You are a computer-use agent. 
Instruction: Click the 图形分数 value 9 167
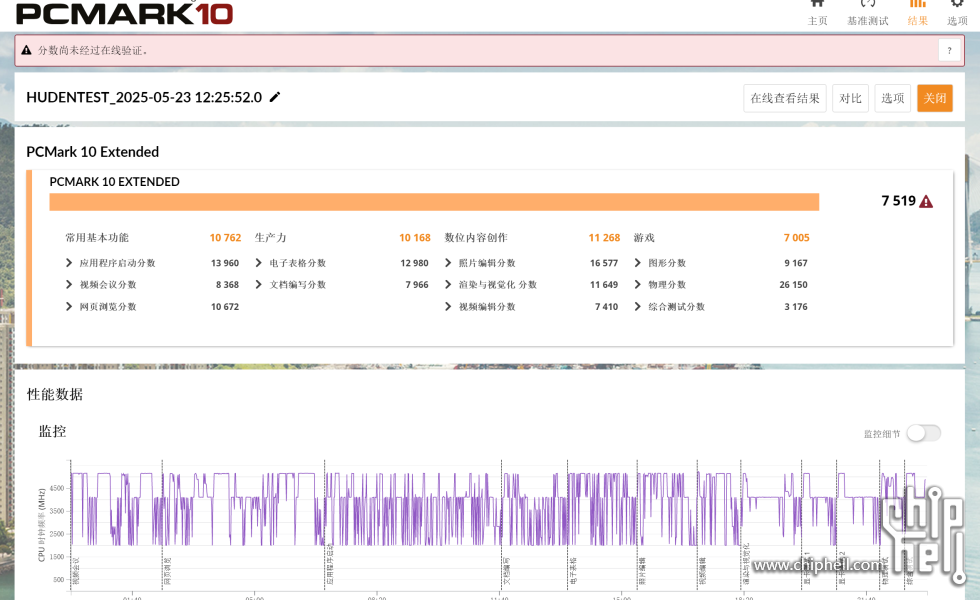(796, 263)
